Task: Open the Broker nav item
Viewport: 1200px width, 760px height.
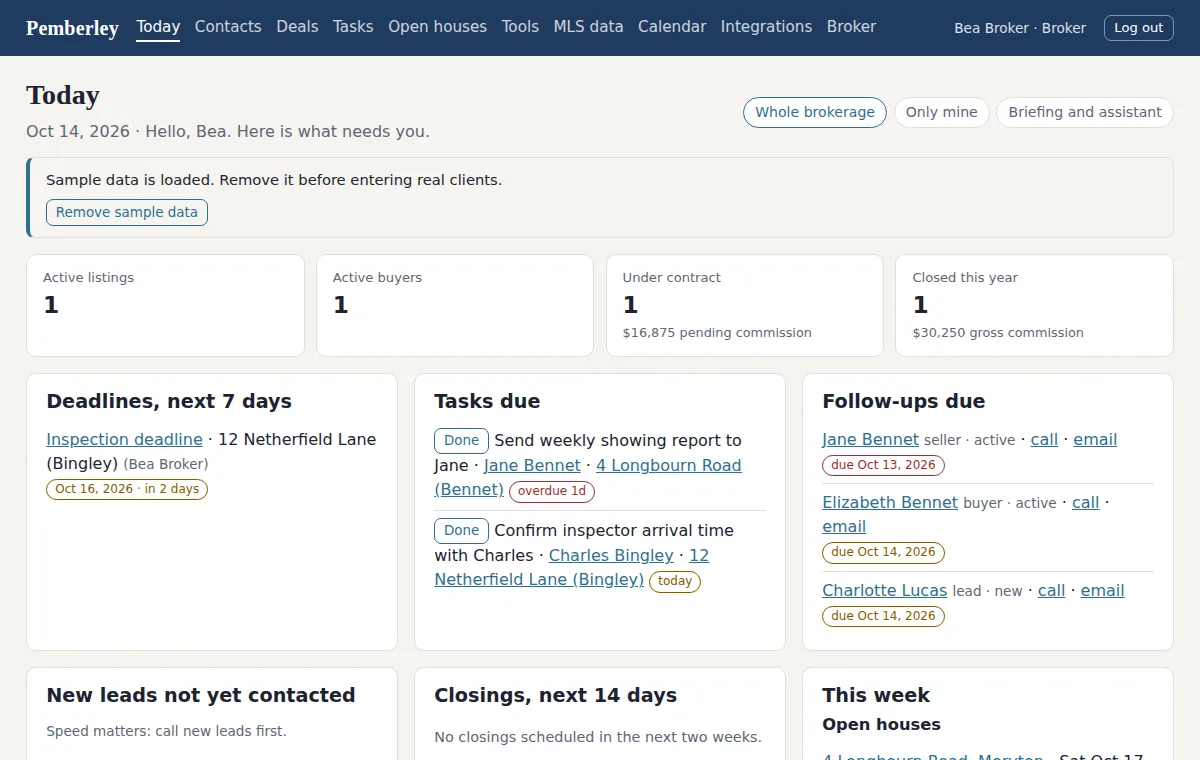Action: coord(851,27)
